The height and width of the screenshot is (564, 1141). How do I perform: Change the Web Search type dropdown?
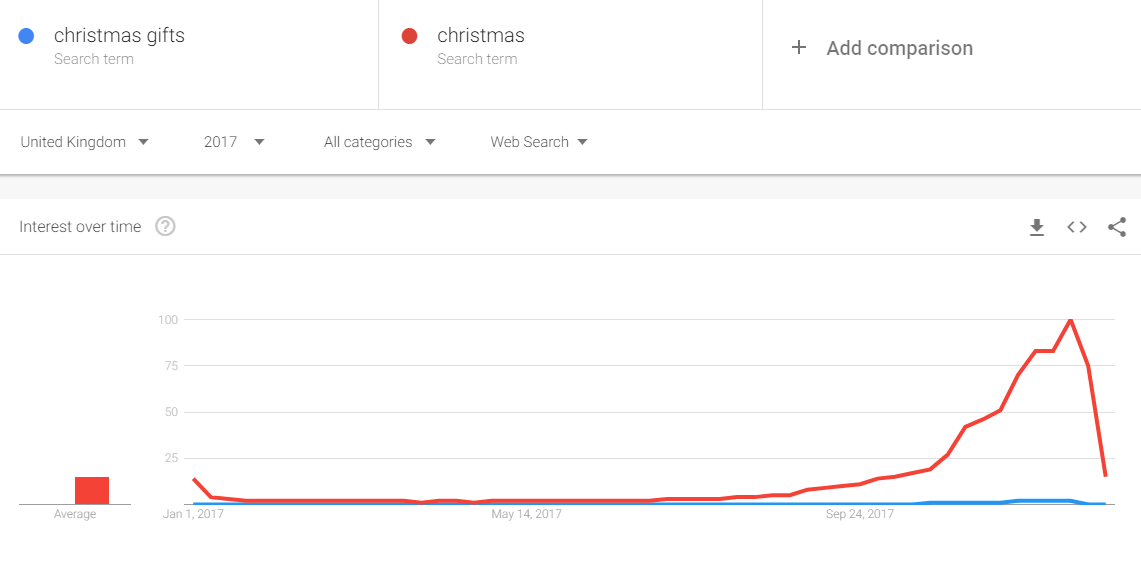click(x=538, y=142)
